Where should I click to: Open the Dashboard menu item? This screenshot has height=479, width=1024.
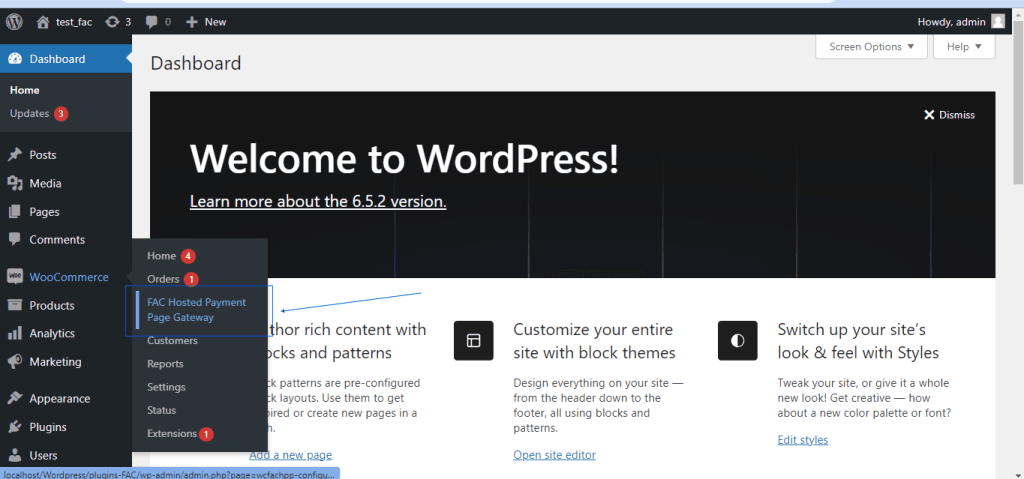pos(66,59)
